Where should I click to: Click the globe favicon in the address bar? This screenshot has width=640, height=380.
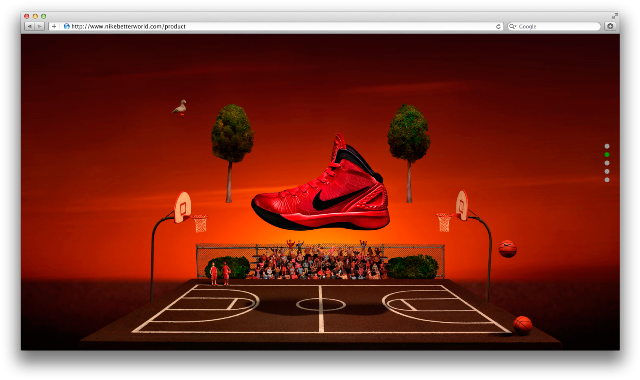coord(67,26)
